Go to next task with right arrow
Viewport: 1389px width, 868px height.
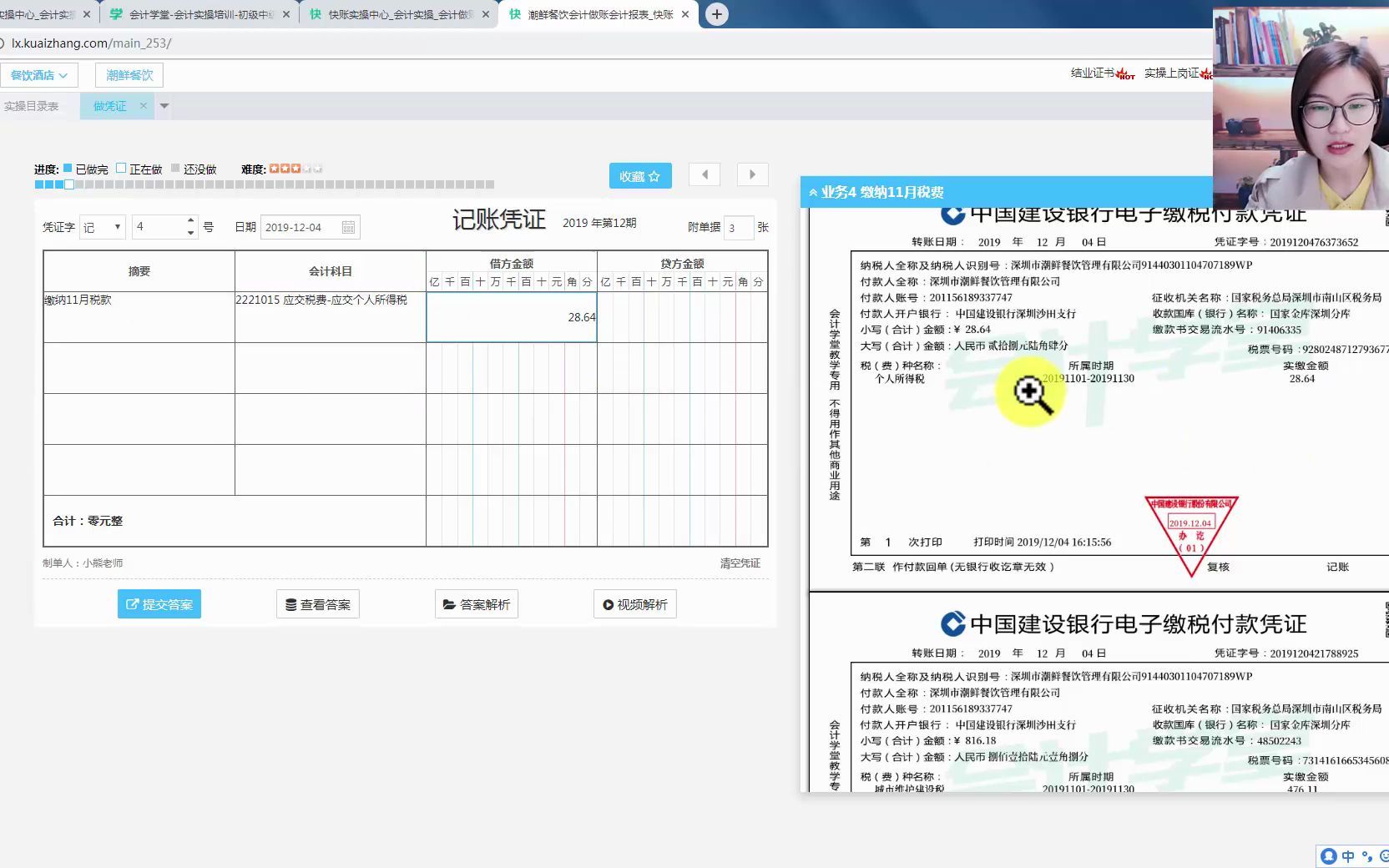(x=752, y=174)
